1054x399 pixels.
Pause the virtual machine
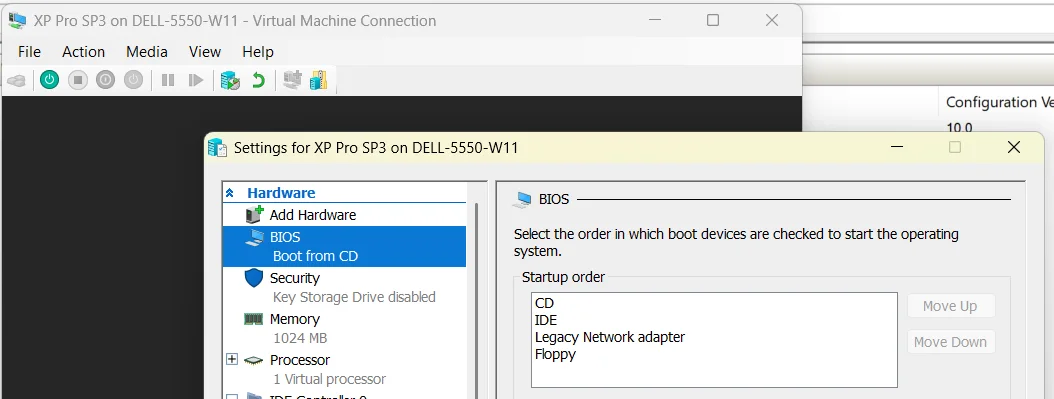tap(168, 81)
